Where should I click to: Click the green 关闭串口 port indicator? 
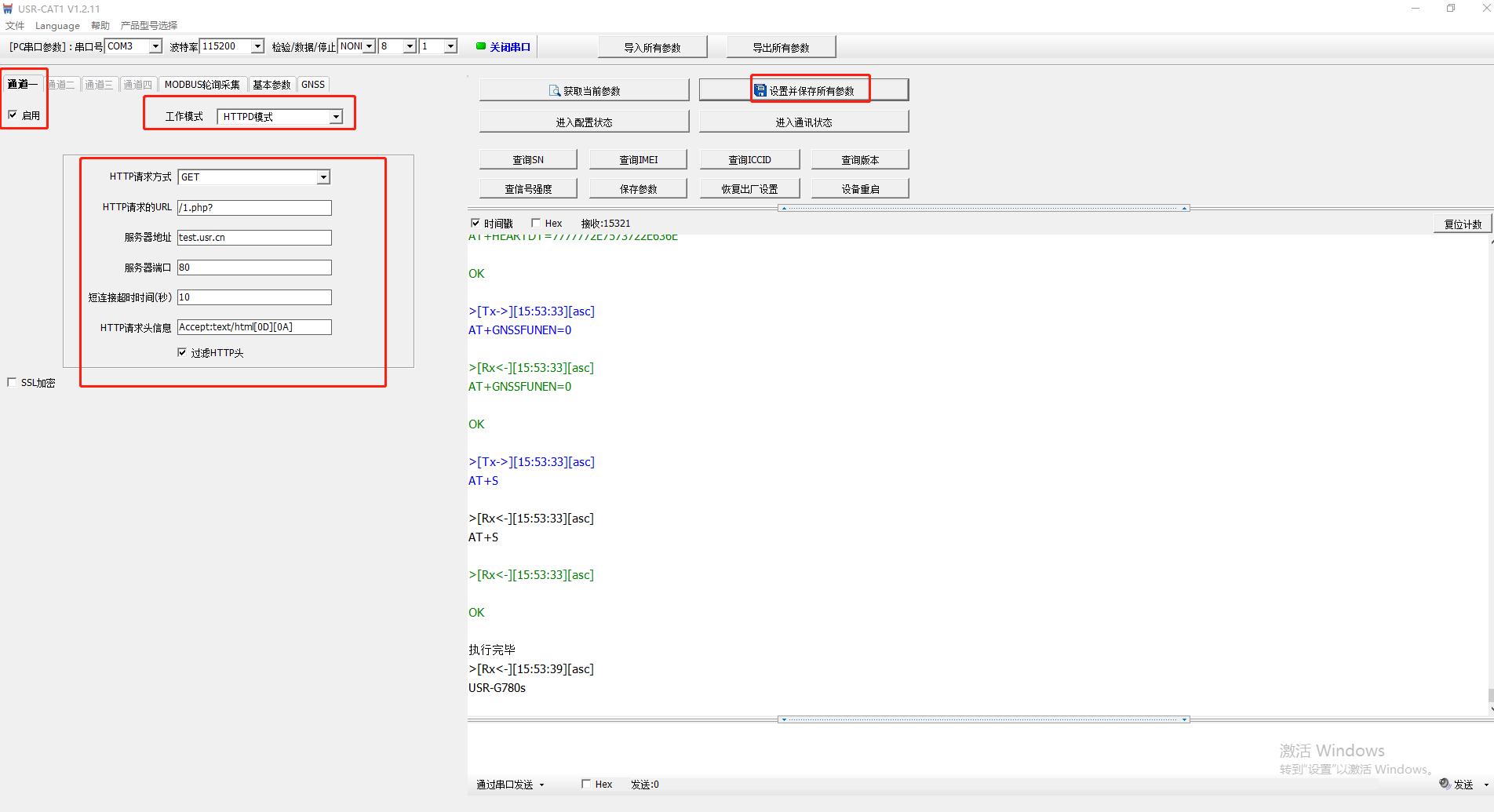[481, 46]
